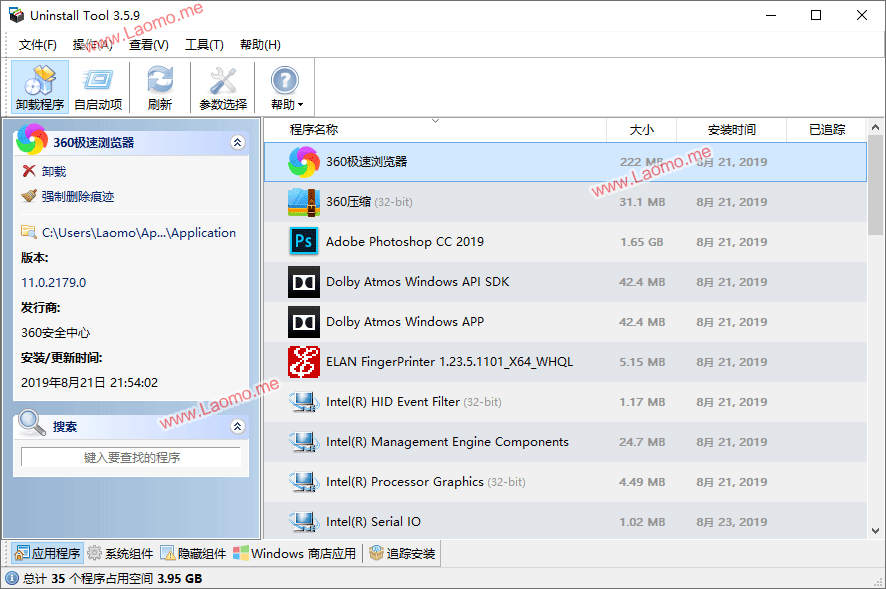Click the 24.7 MB size cell

[641, 442]
